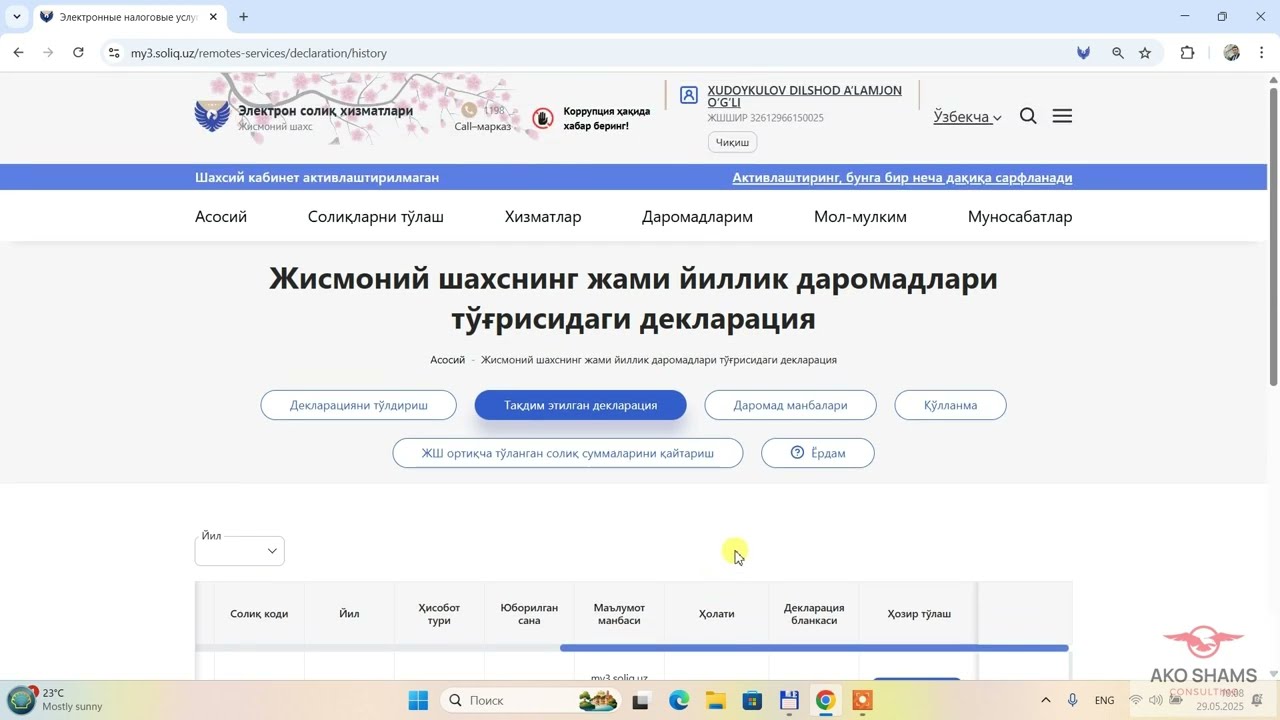Viewport: 1280px width, 720px height.
Task: Expand the Йил year dropdown
Action: click(240, 551)
